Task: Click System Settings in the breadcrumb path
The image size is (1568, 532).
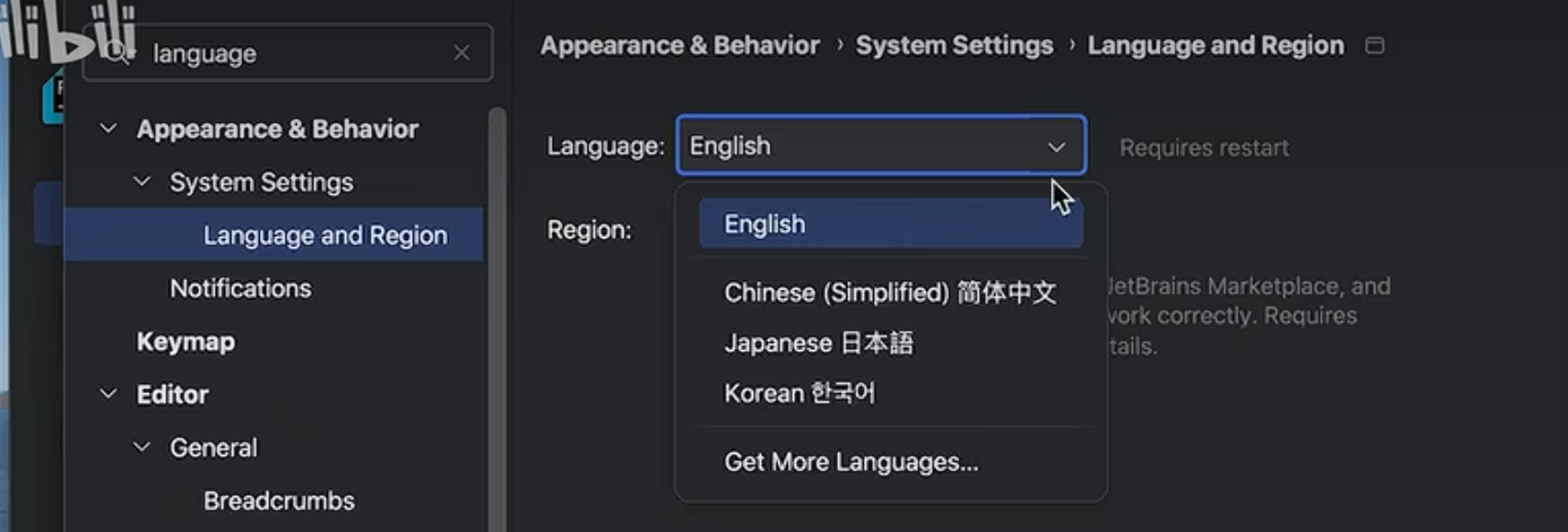Action: (954, 45)
